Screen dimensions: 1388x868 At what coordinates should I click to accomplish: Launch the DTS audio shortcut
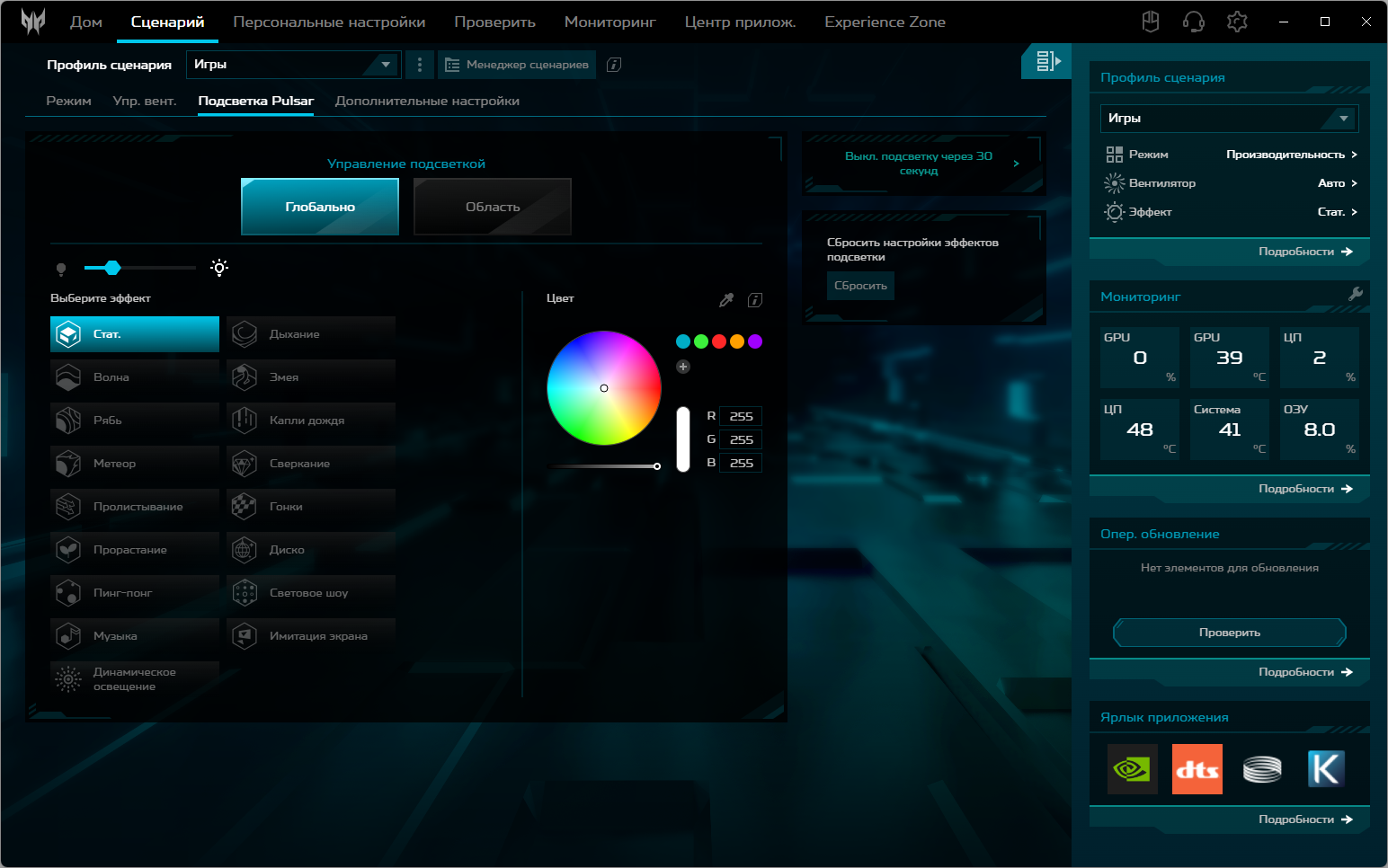(x=1197, y=769)
